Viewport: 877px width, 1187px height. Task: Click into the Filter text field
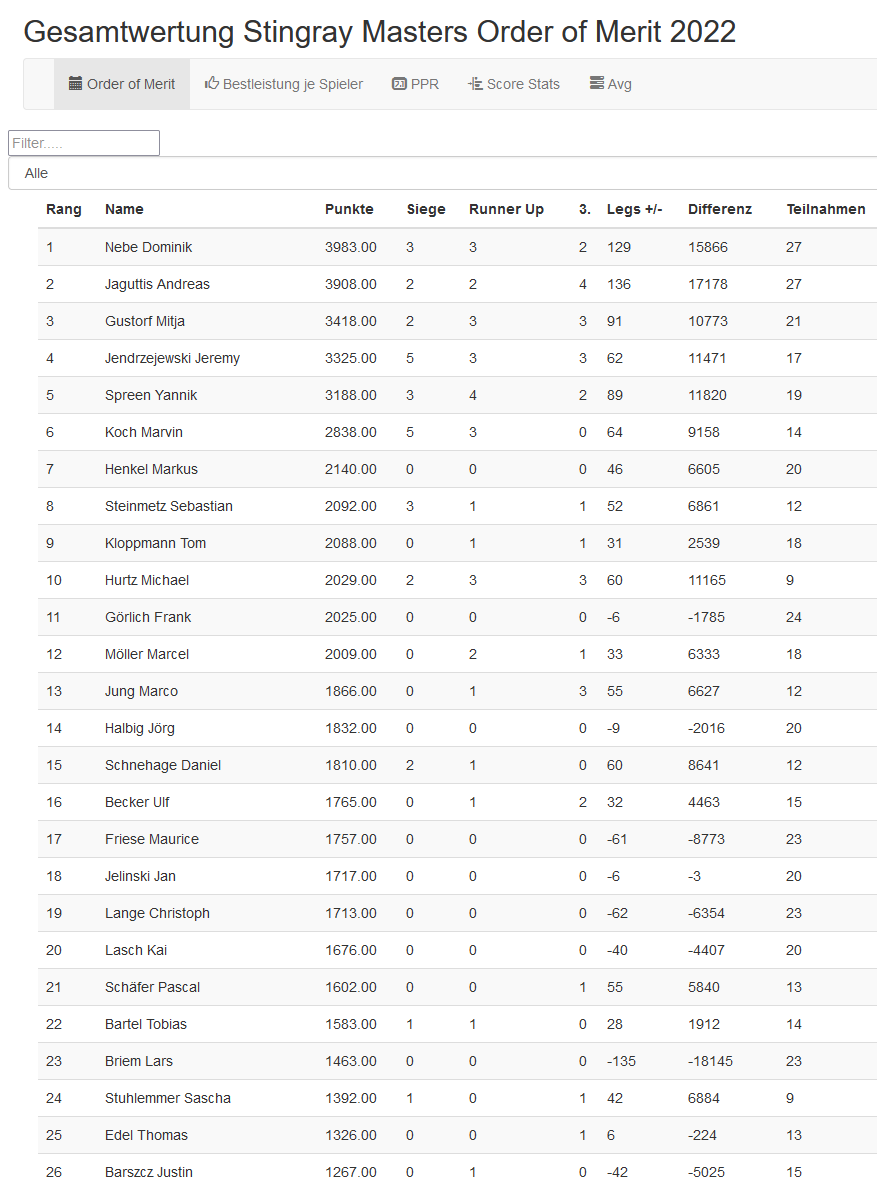tap(84, 143)
